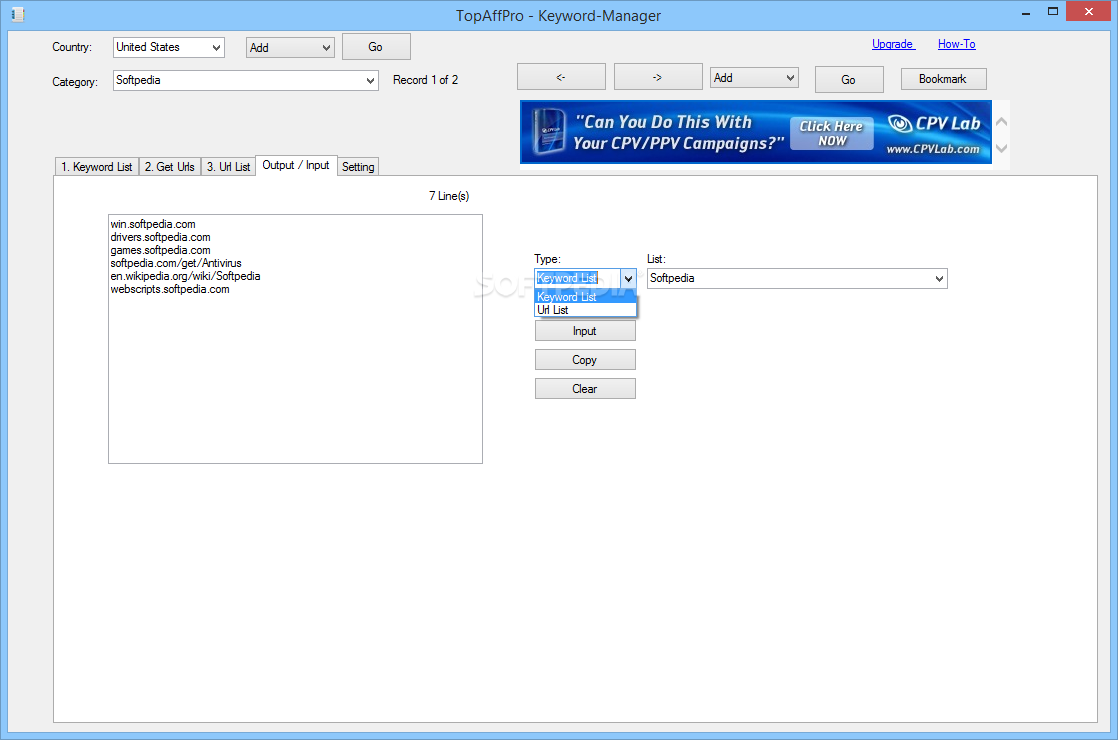Click the Clear button

[x=585, y=389]
